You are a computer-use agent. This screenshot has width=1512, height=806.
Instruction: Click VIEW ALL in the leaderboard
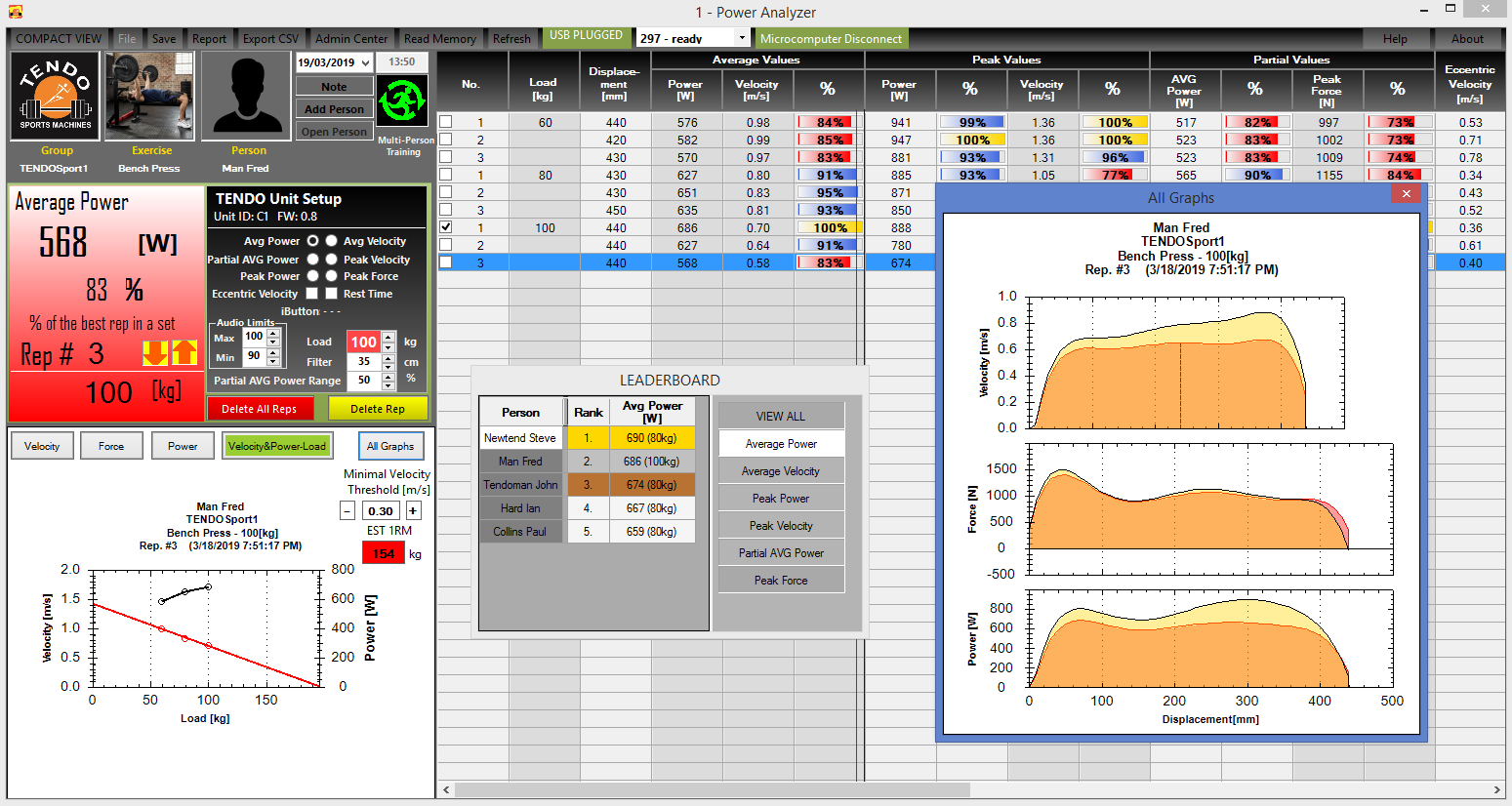781,416
